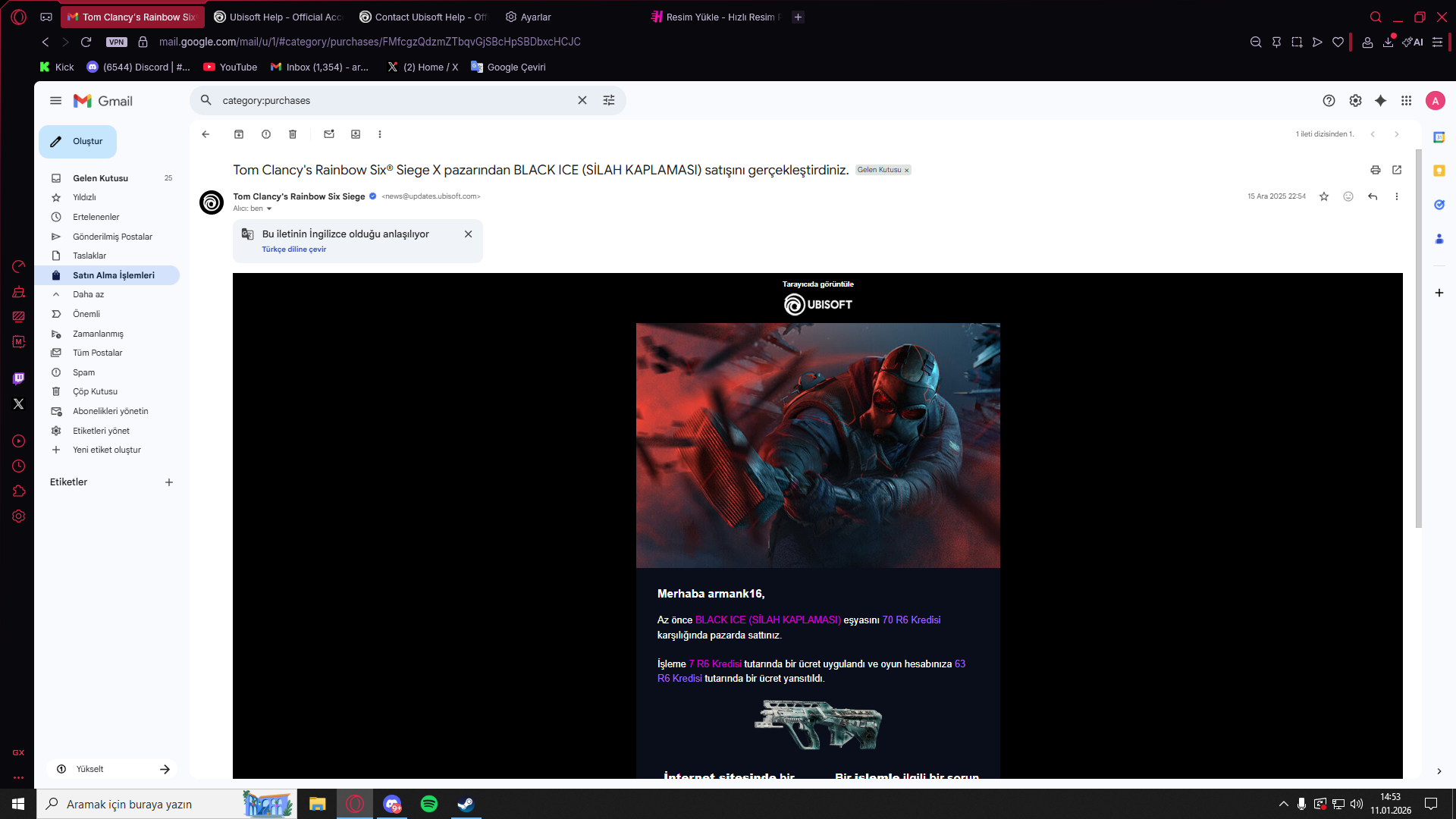Open the 'Tarayıcıda görüntüle' link

tap(818, 284)
